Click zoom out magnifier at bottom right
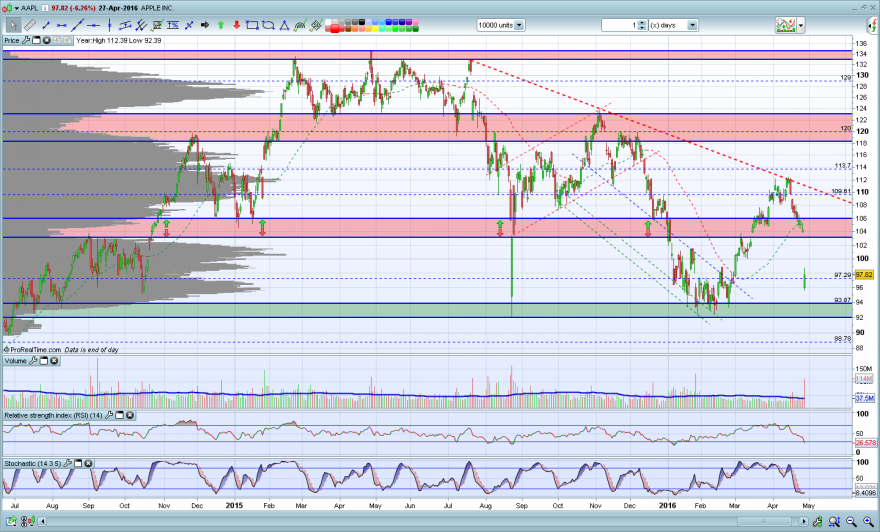The image size is (880, 532). coord(851,522)
